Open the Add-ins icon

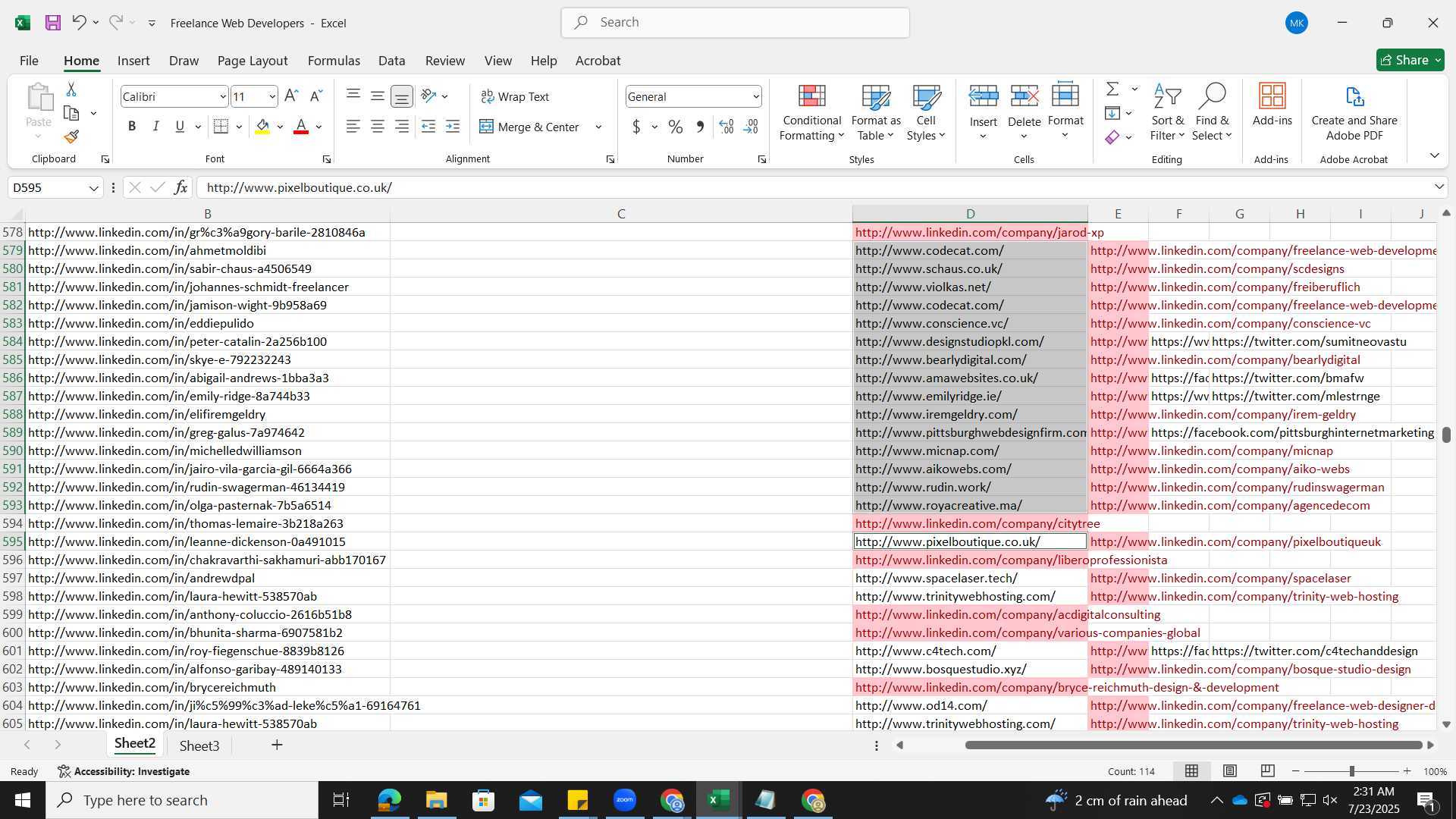click(1272, 104)
